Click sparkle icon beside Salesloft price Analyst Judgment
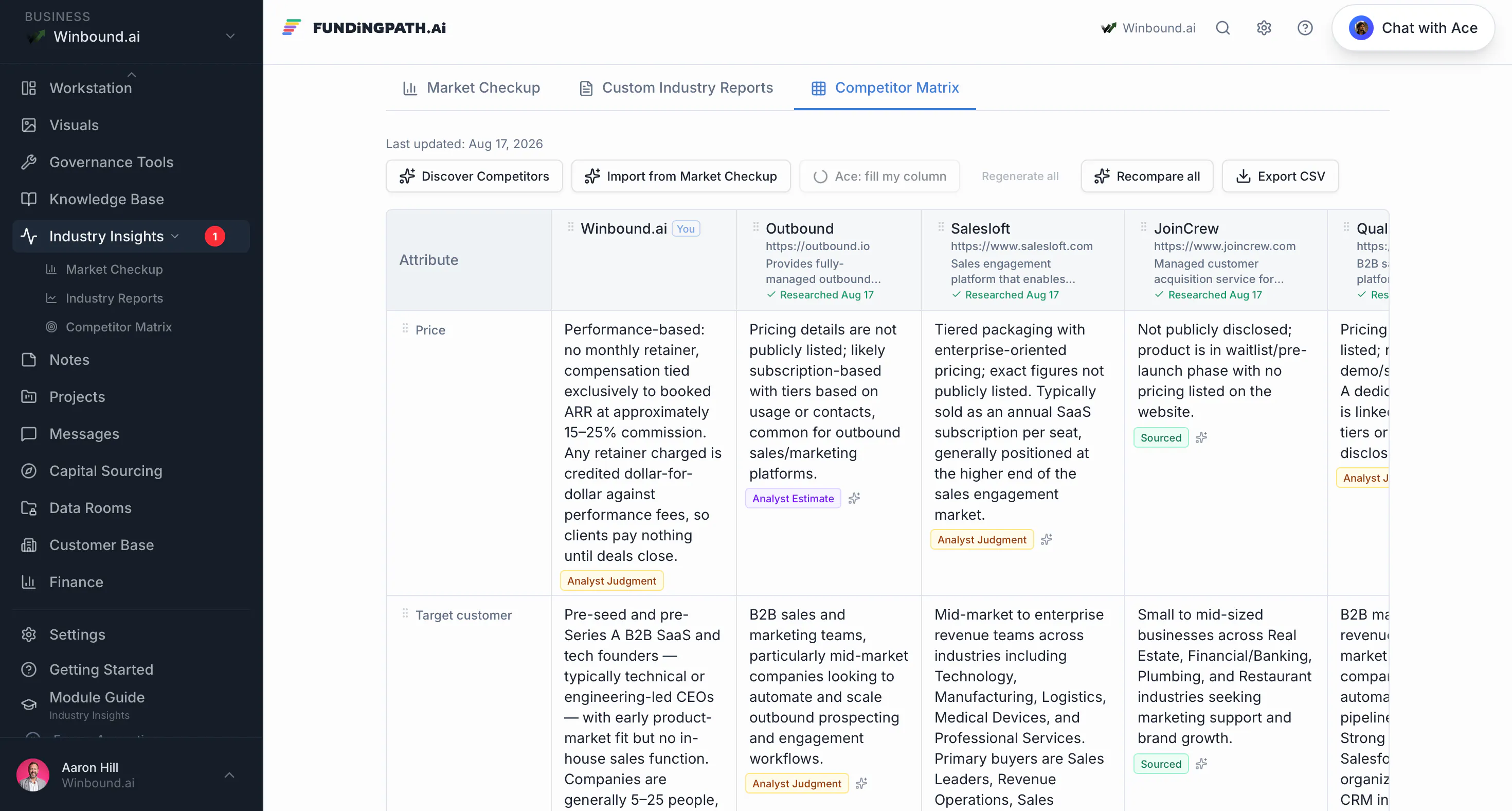This screenshot has height=811, width=1512. (1047, 539)
